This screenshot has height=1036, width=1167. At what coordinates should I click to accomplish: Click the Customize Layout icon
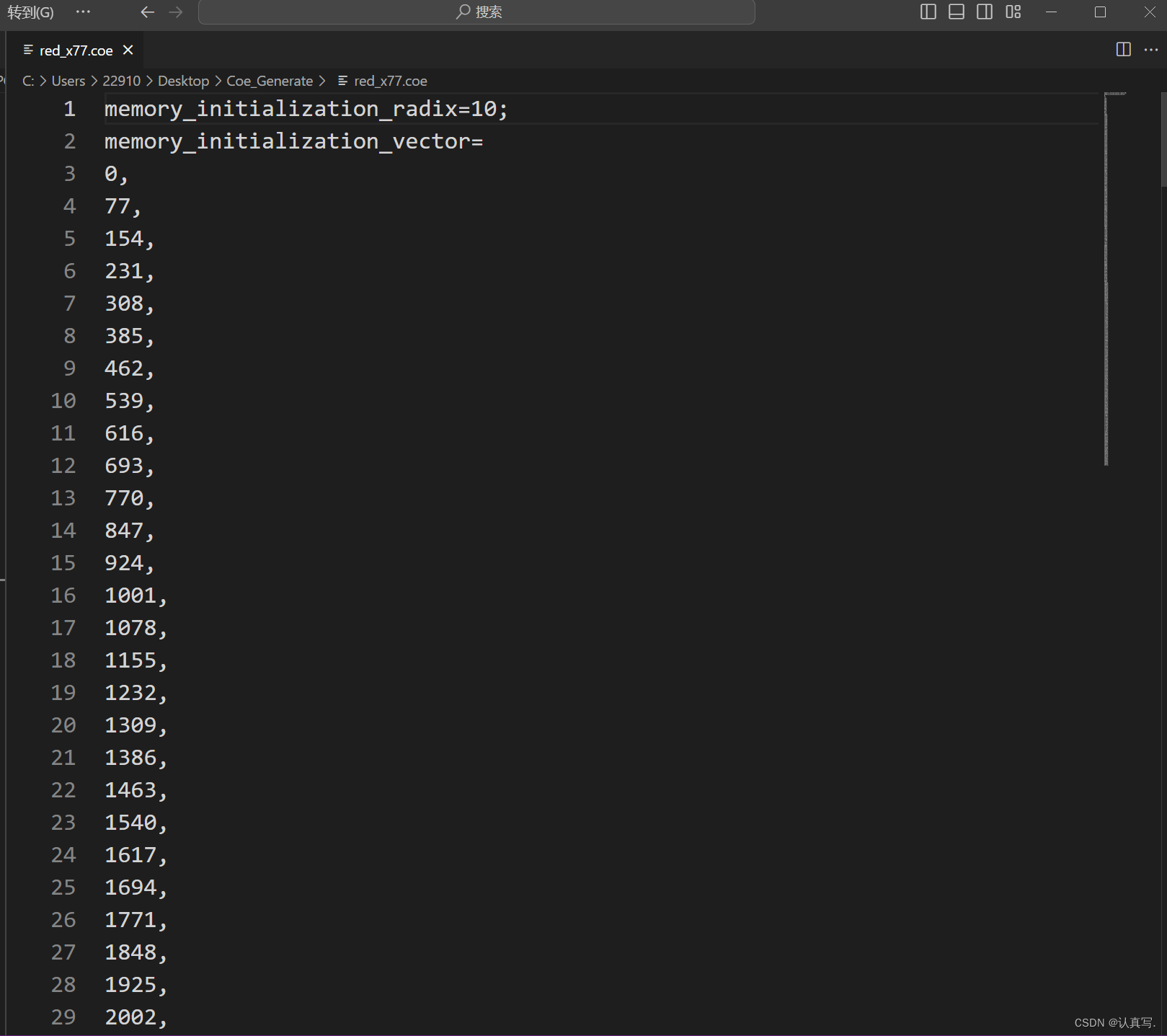(1013, 12)
